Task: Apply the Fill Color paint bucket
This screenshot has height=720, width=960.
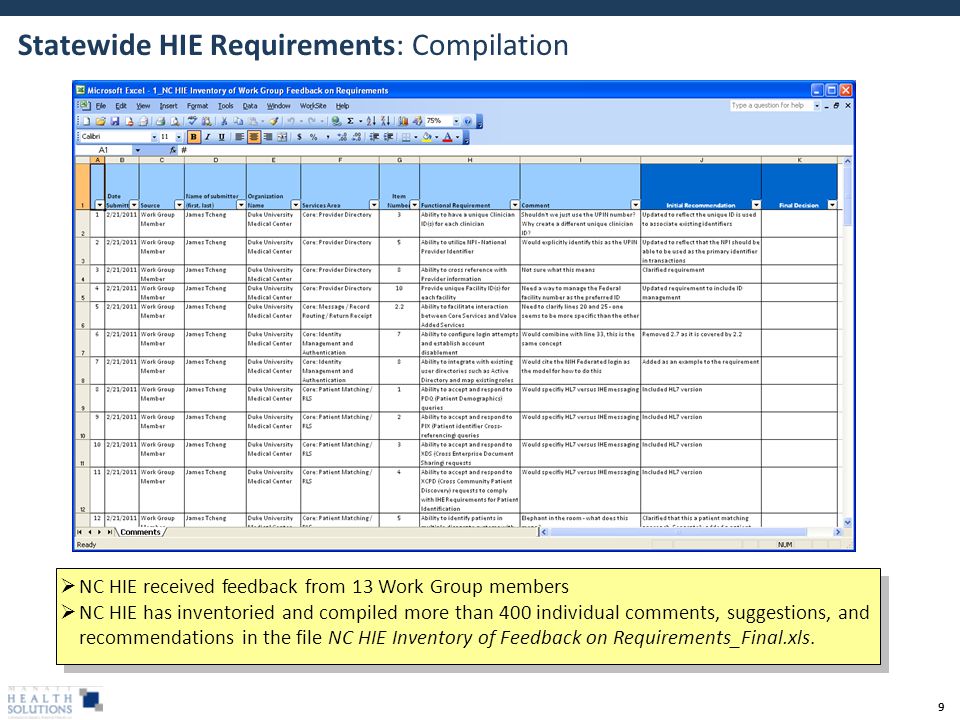Action: [427, 137]
